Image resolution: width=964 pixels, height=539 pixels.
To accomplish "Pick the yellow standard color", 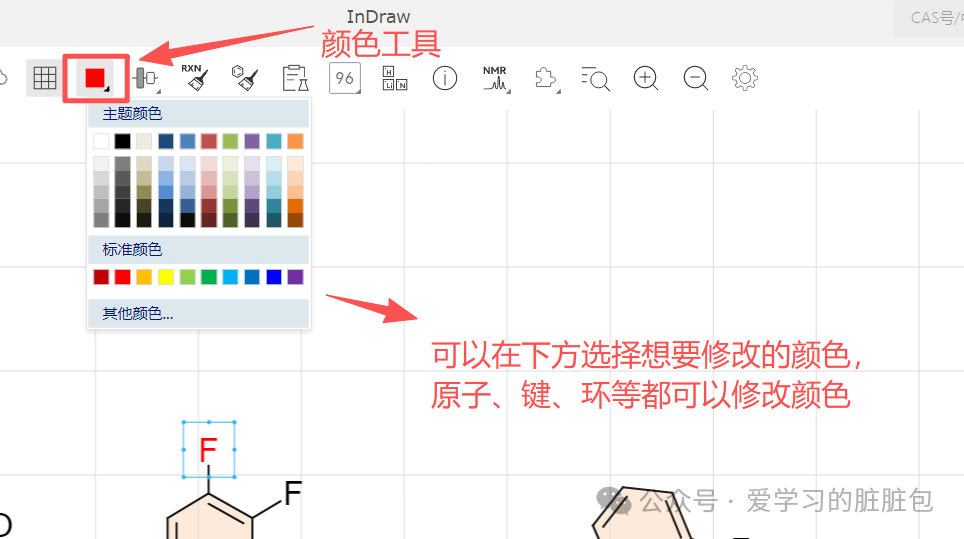I will point(166,277).
